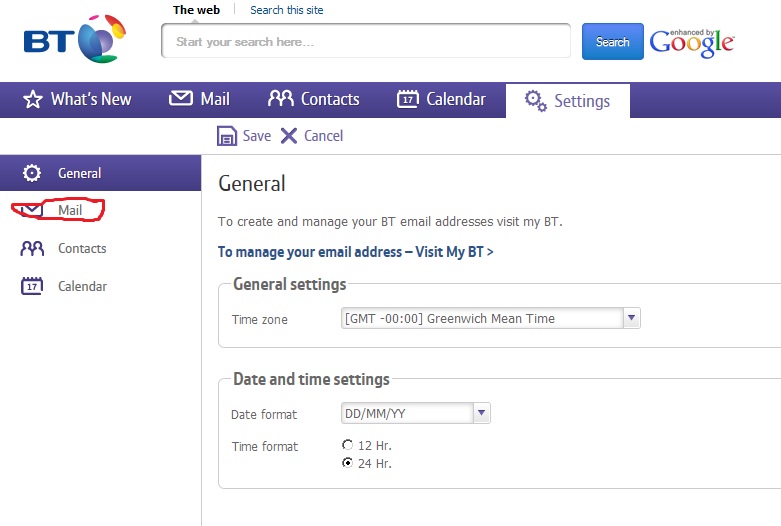Viewport: 781px width, 526px height.
Task: Click the Save button label
Action: point(257,136)
